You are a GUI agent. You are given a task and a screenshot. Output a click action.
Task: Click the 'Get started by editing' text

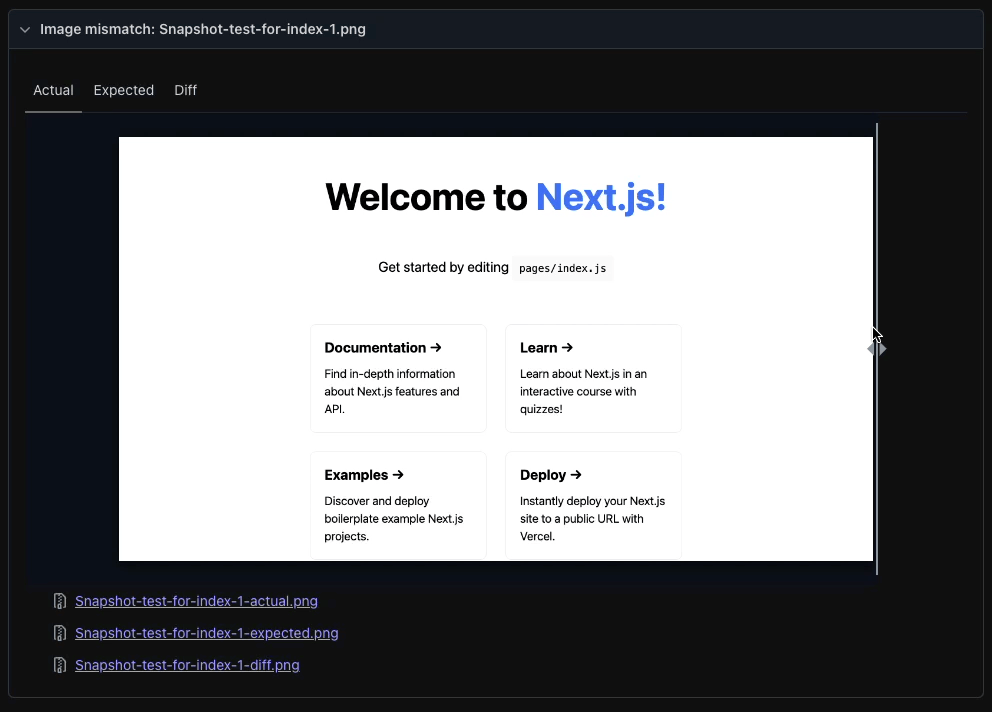443,268
